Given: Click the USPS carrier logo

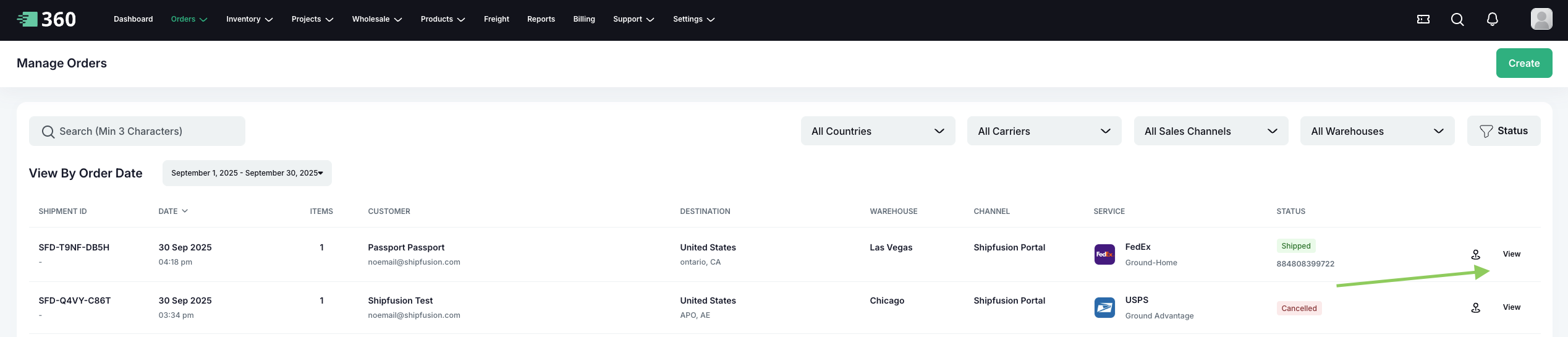Looking at the screenshot, I should [1104, 307].
